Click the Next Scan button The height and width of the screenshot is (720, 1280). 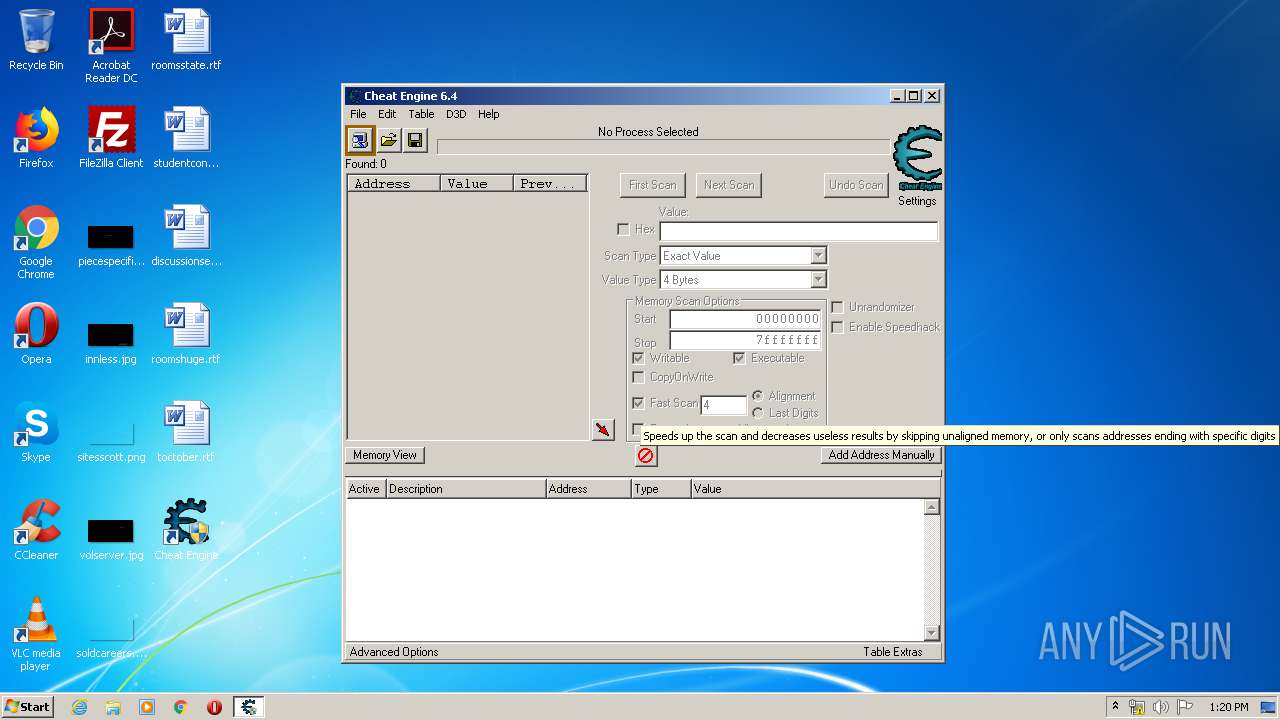coord(729,185)
